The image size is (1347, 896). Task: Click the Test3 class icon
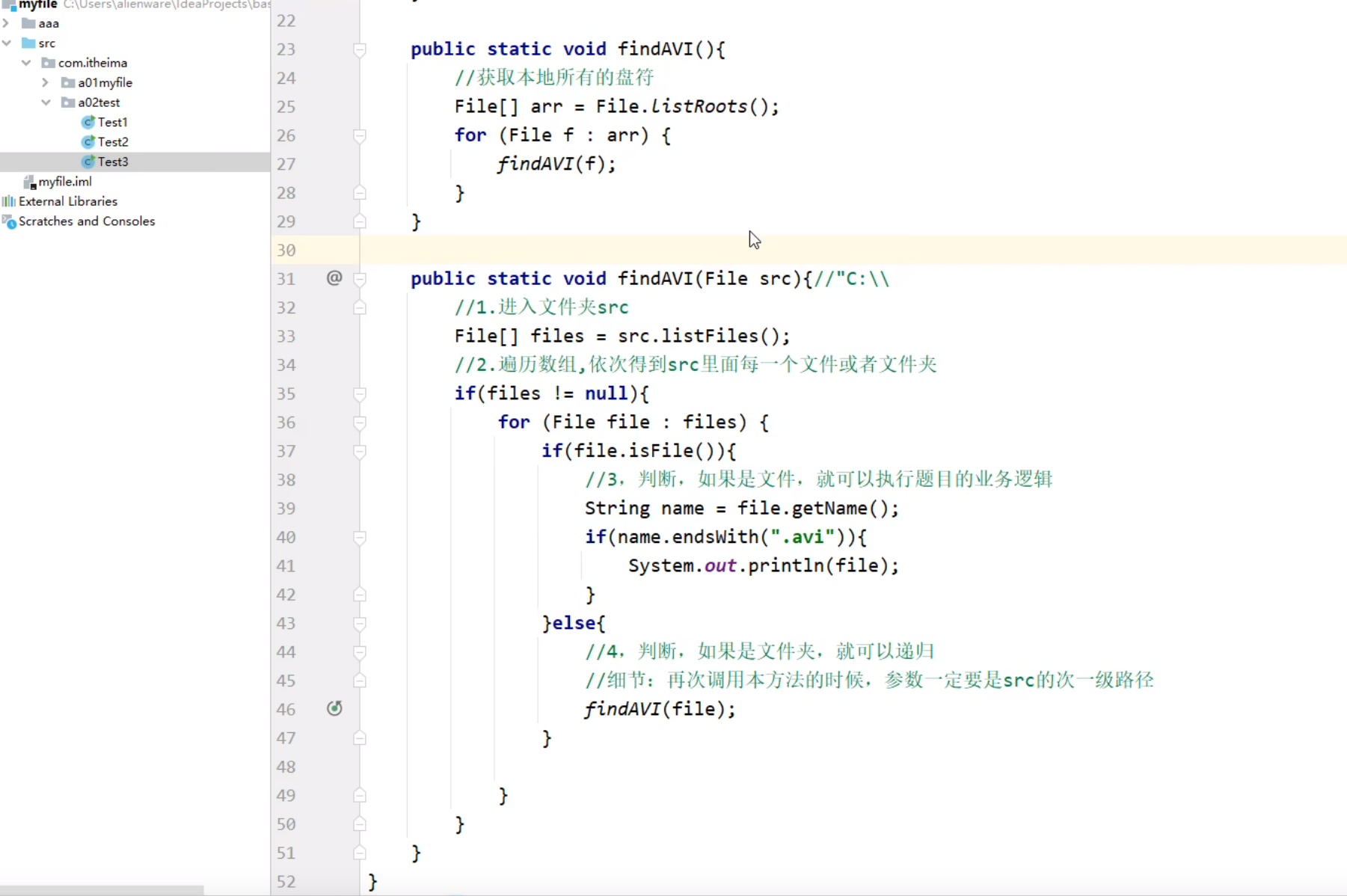click(x=89, y=162)
